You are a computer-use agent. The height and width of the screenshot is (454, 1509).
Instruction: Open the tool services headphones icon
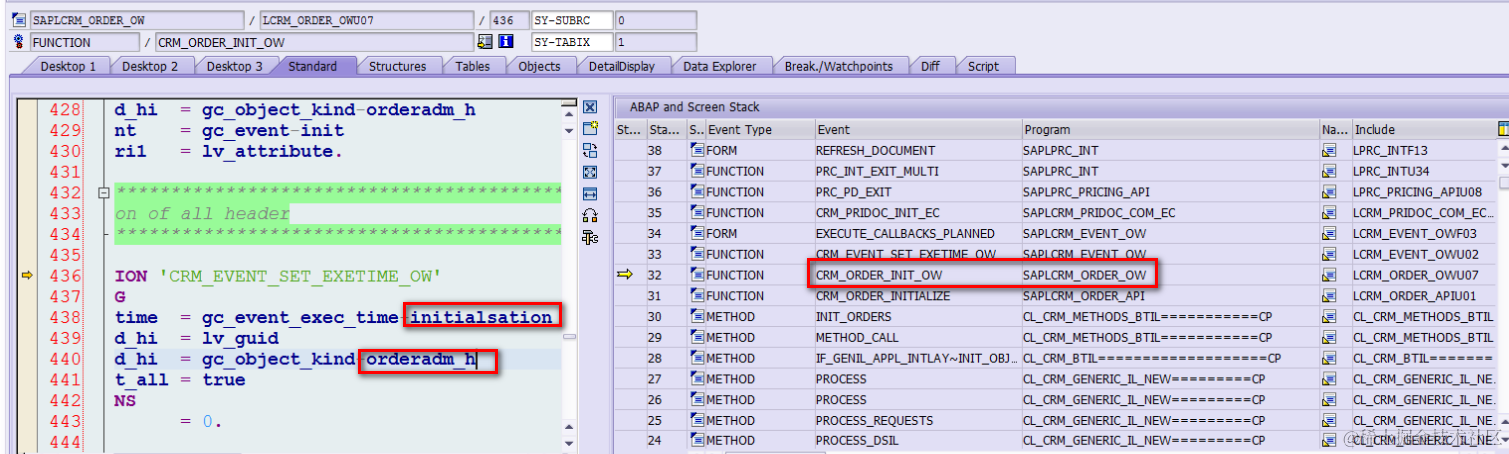(590, 215)
